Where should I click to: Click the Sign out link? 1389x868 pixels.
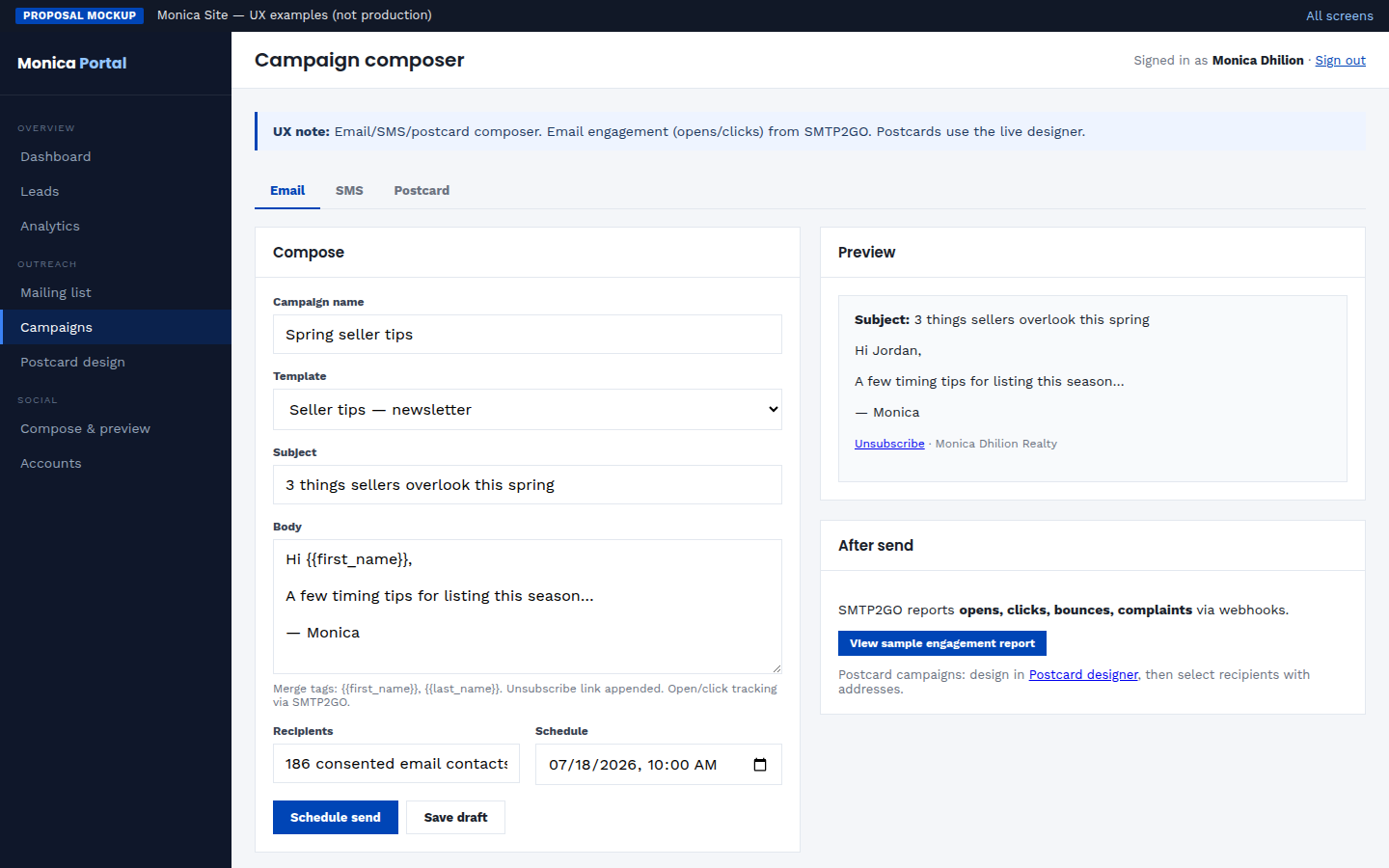[x=1340, y=60]
